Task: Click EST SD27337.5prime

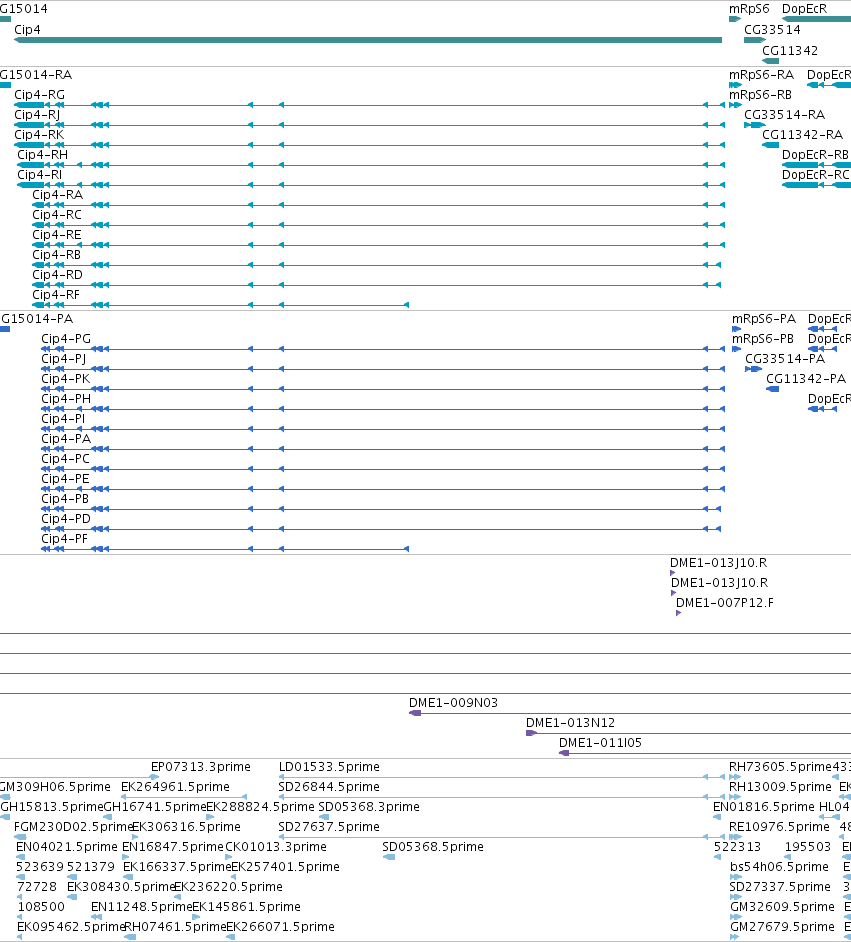Action: click(x=780, y=887)
